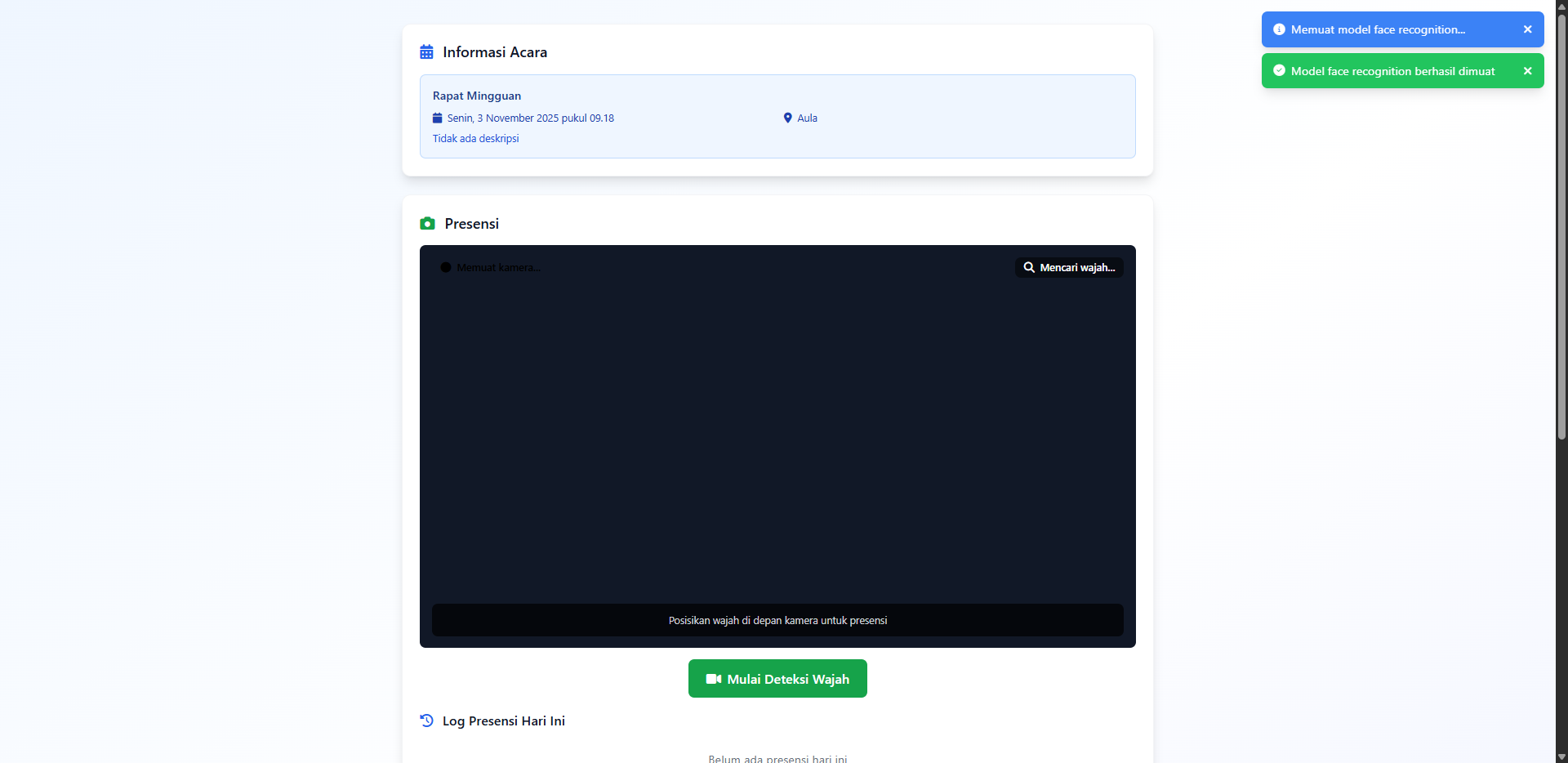Click the Posisikan wajah instruction bar
1568x763 pixels.
777,620
